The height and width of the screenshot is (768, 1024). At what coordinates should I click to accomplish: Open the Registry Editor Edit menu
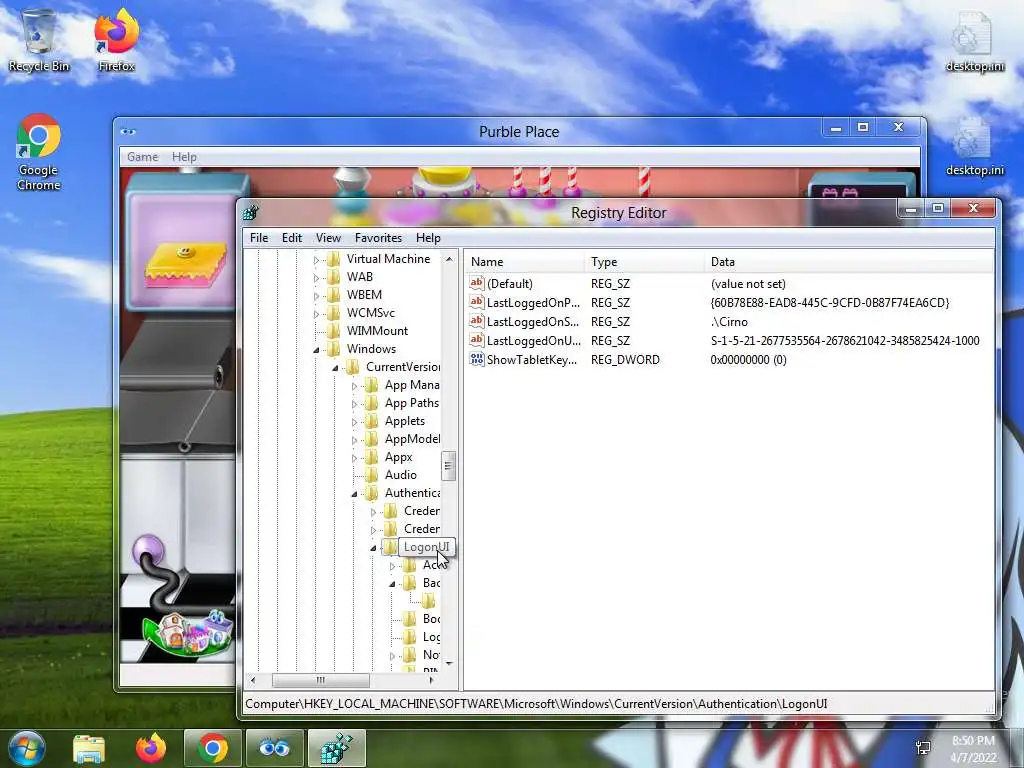pos(291,238)
